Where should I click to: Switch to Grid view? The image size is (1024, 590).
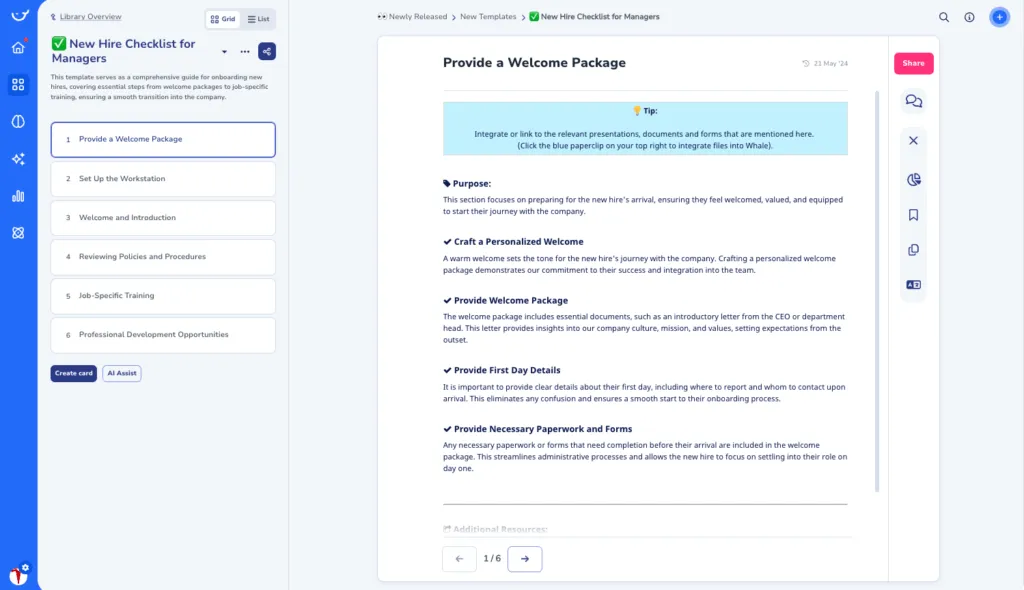[x=223, y=19]
